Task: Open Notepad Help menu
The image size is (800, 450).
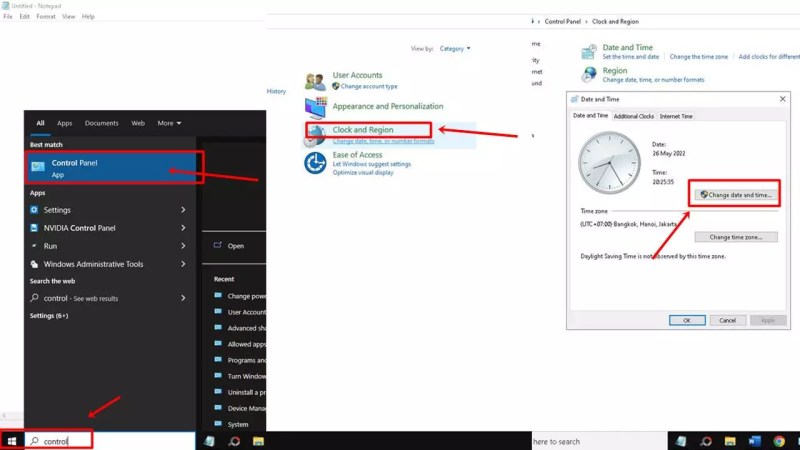Action: point(88,16)
